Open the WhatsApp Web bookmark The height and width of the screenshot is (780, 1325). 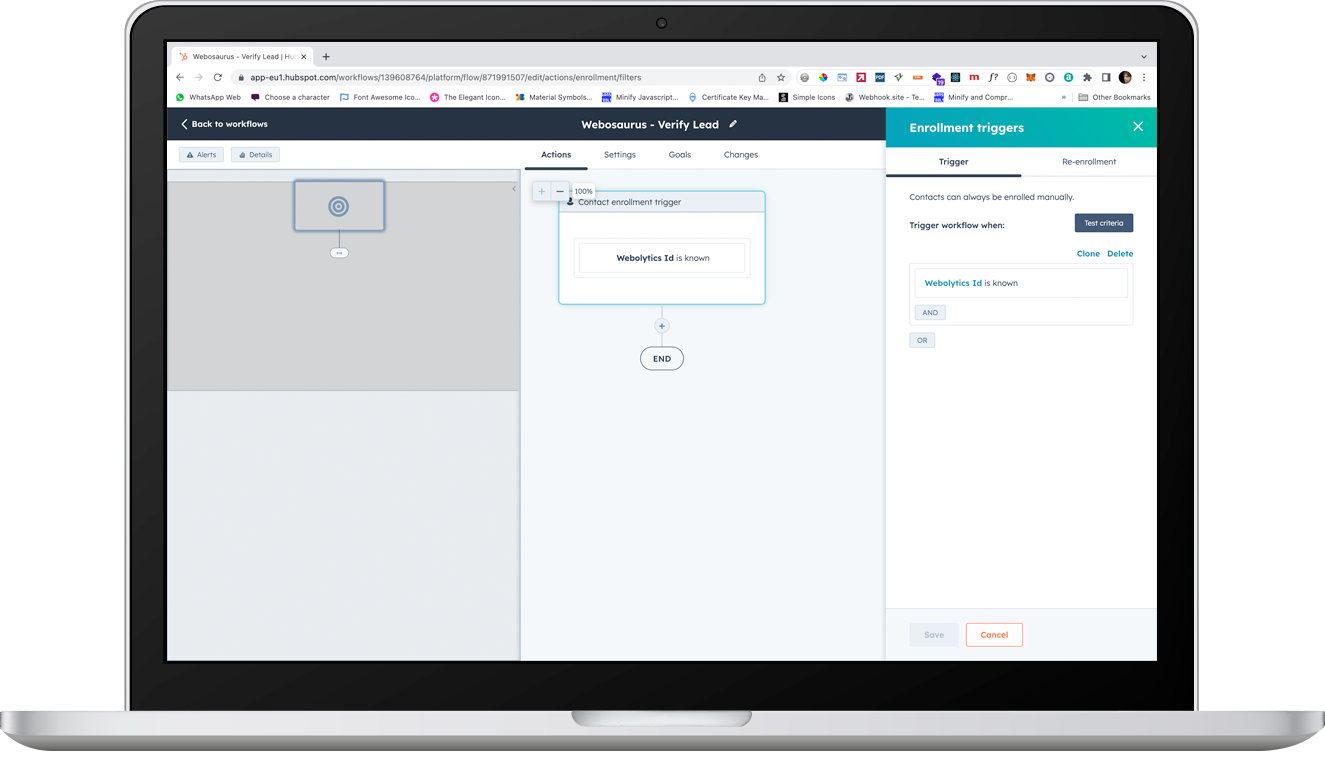[x=207, y=96]
